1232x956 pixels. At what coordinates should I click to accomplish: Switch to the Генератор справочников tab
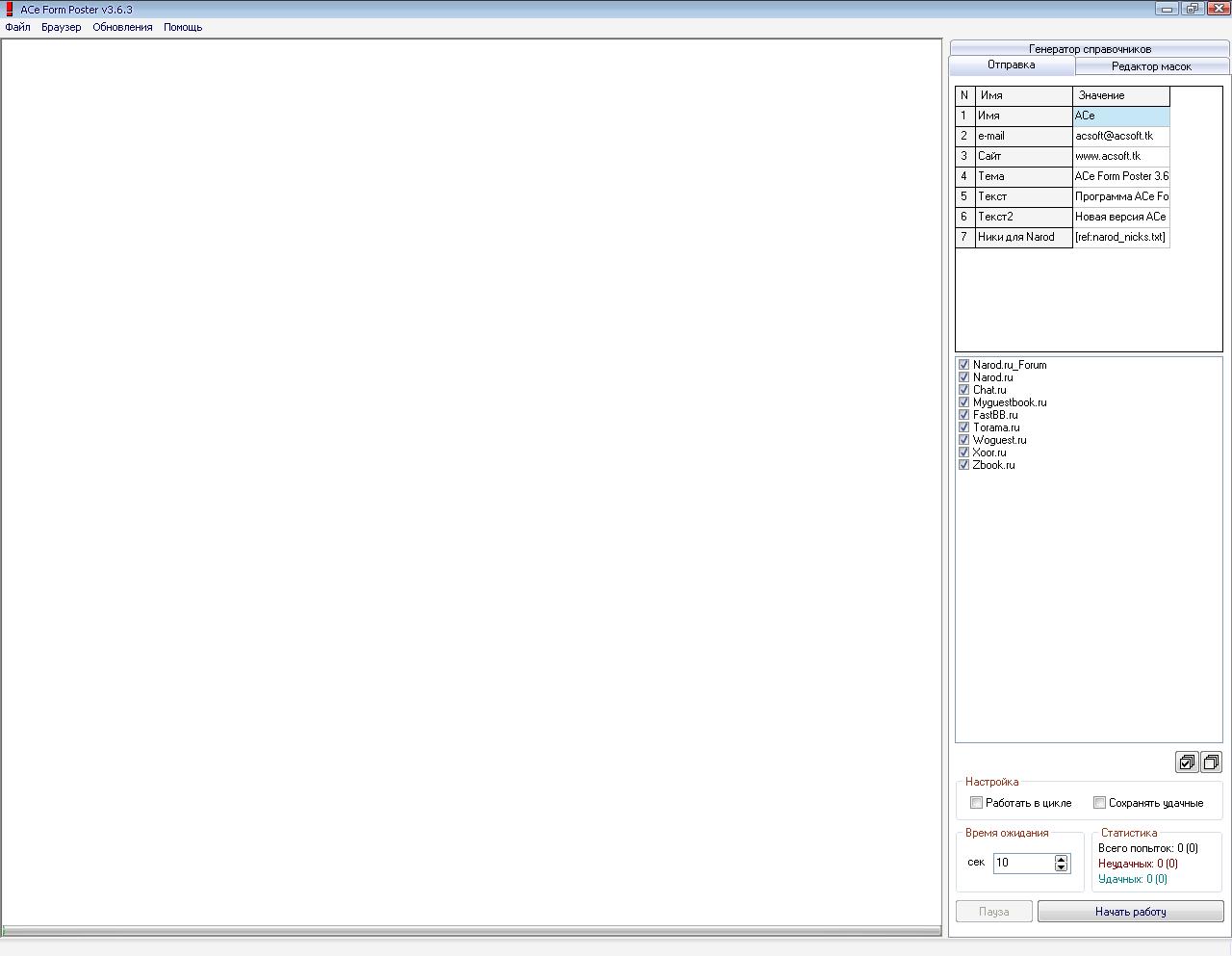pyautogui.click(x=1090, y=49)
